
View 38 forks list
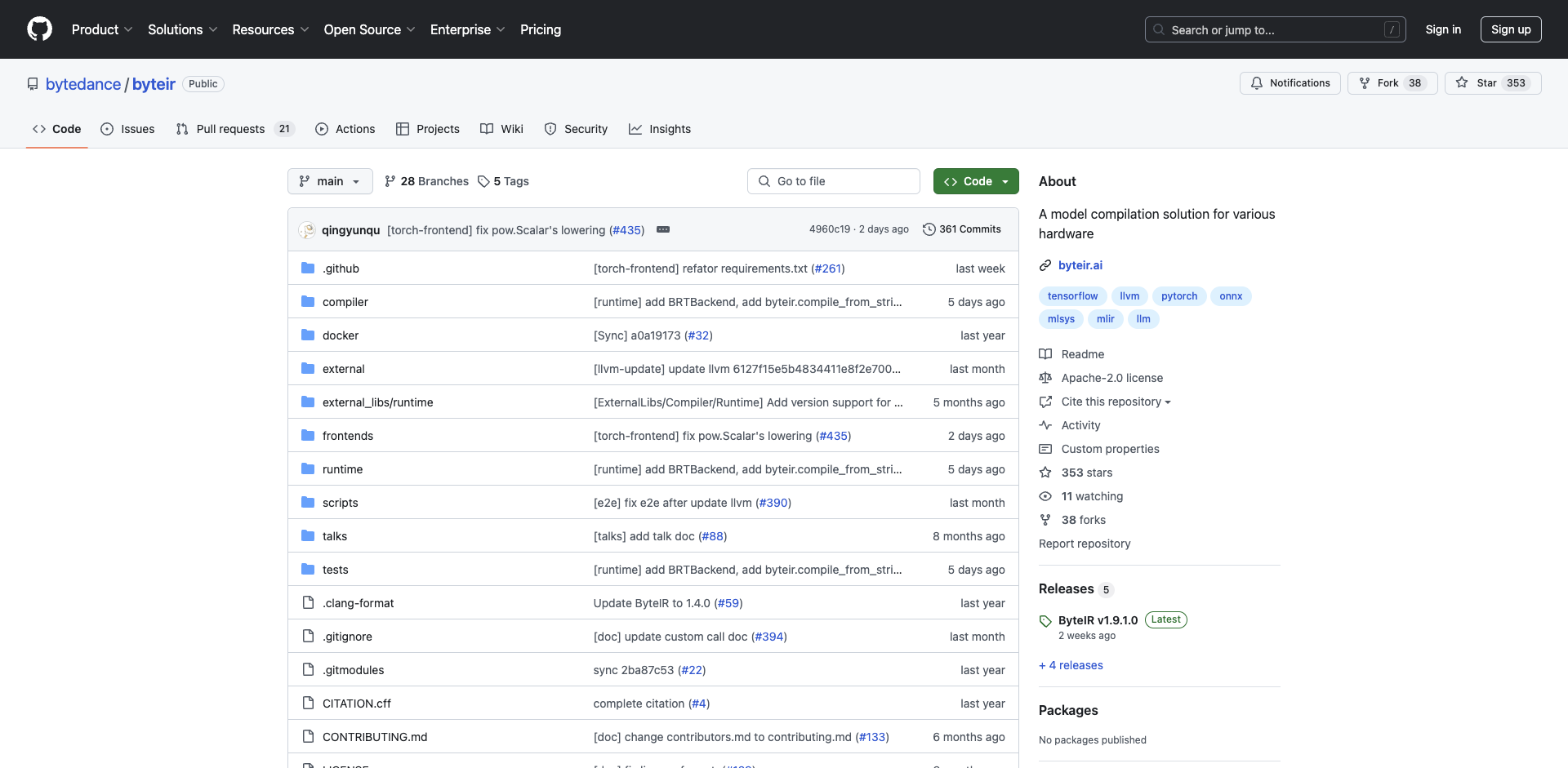click(1083, 520)
